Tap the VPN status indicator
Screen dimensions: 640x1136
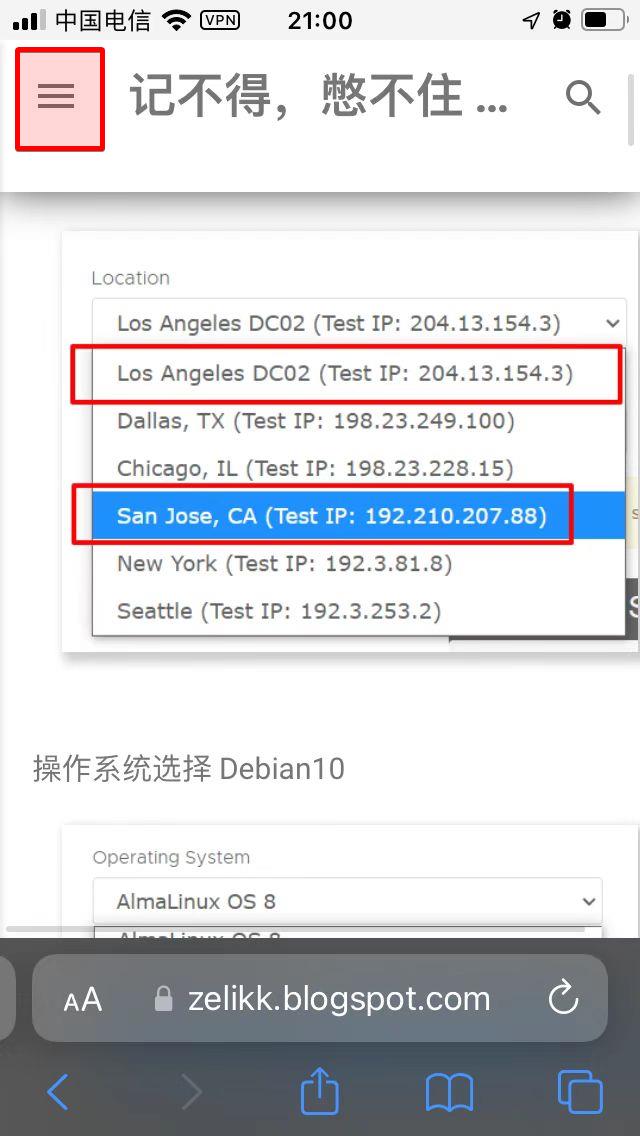tap(220, 20)
